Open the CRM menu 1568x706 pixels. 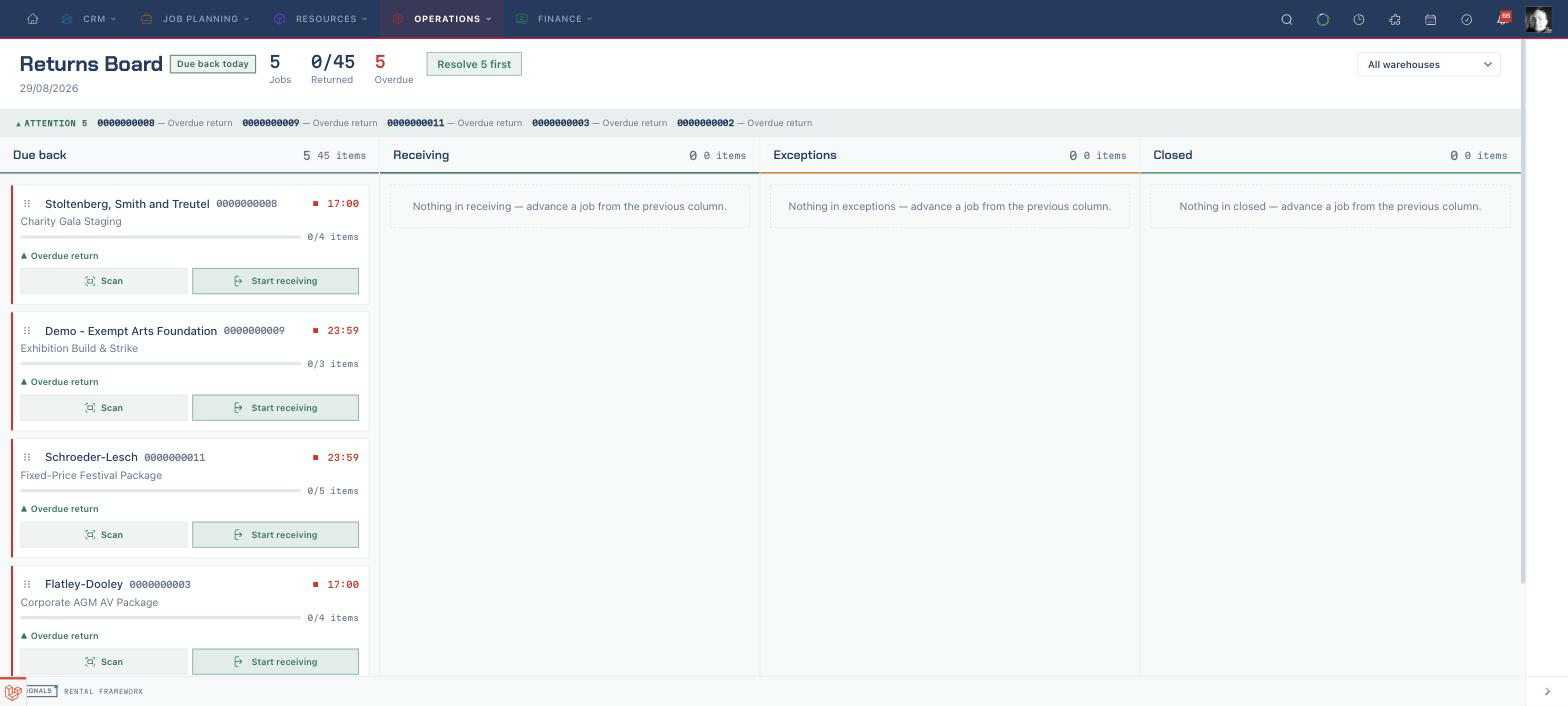(88, 19)
